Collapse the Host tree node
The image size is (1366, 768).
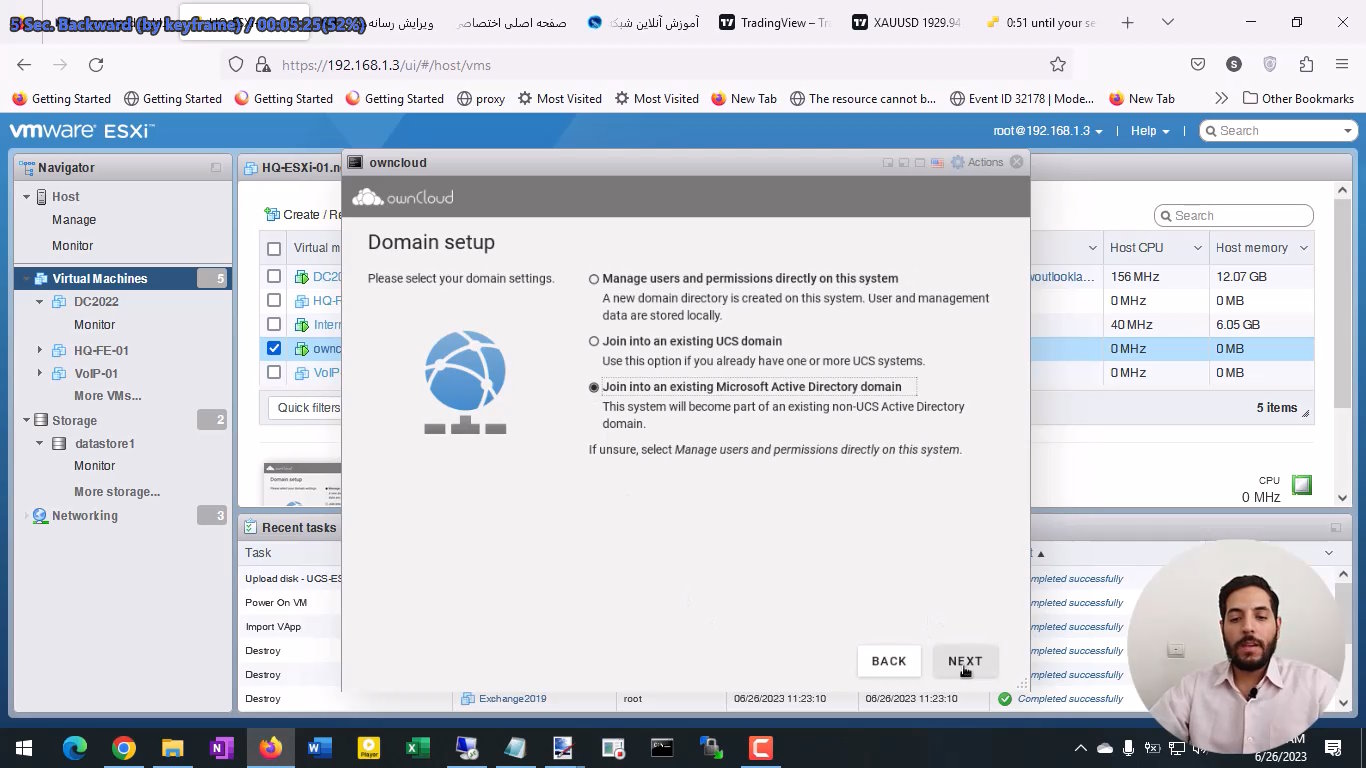click(27, 197)
